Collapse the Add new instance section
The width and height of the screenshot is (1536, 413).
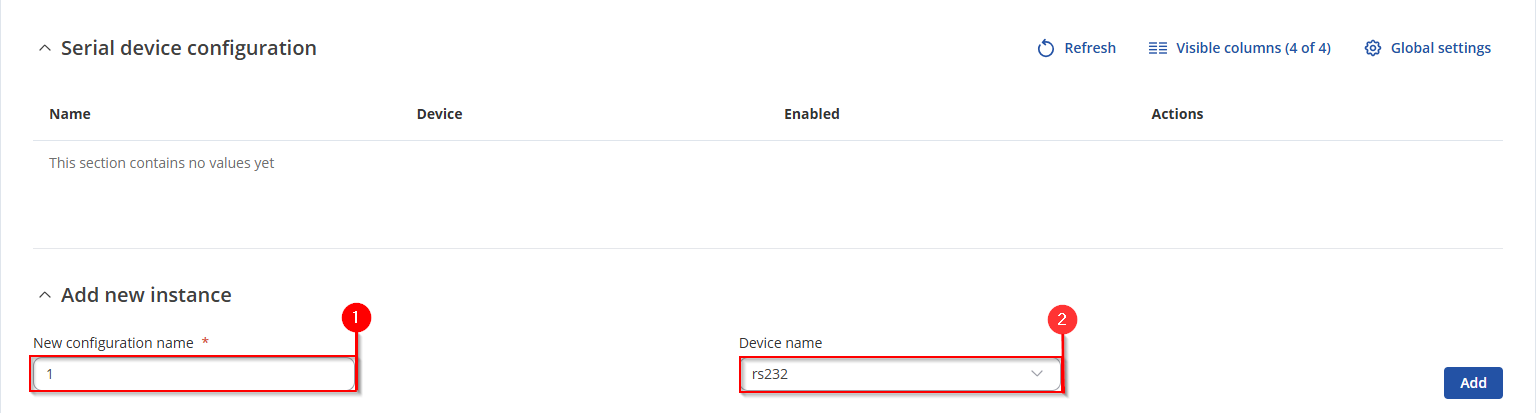pyautogui.click(x=43, y=295)
